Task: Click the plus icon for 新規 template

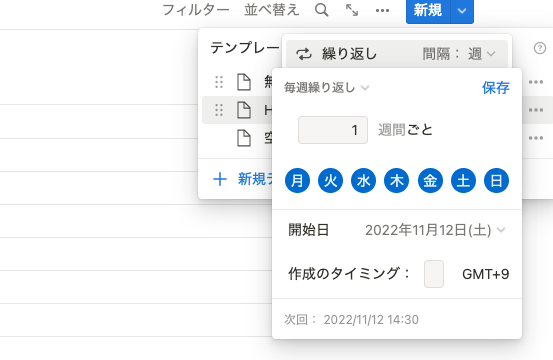Action: click(220, 179)
